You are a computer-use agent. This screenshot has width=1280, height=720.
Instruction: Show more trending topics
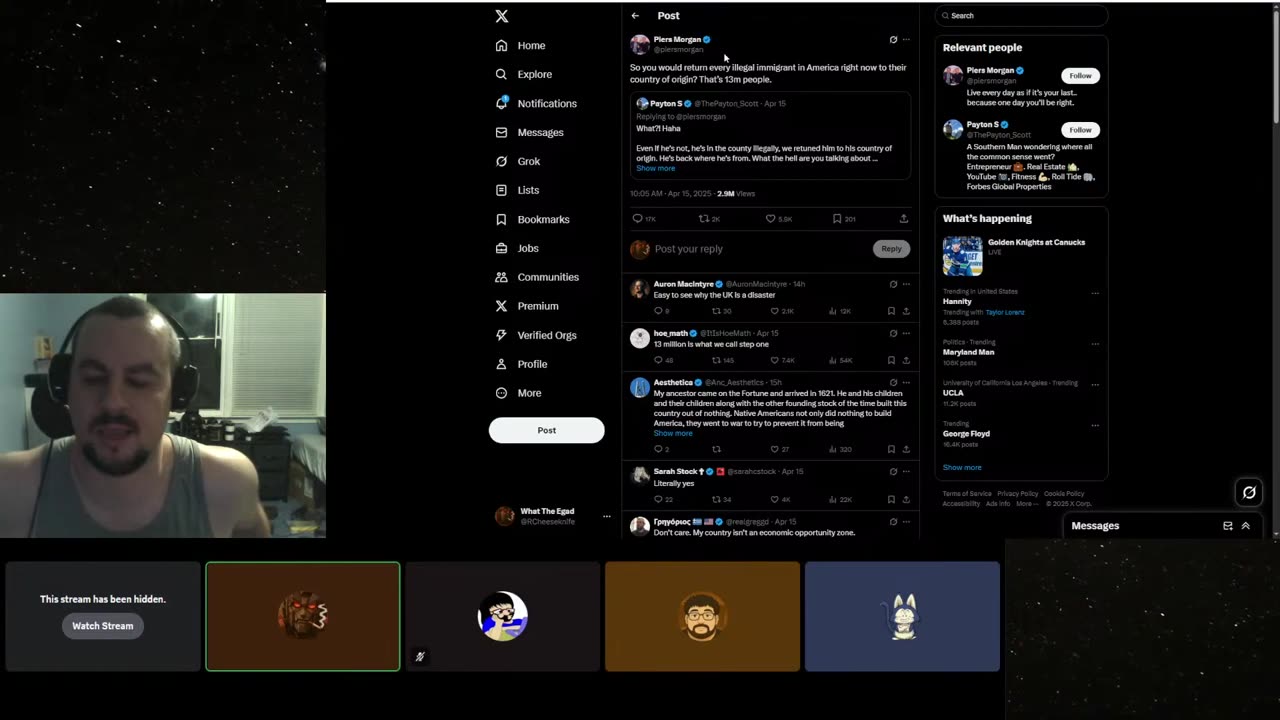click(x=962, y=467)
